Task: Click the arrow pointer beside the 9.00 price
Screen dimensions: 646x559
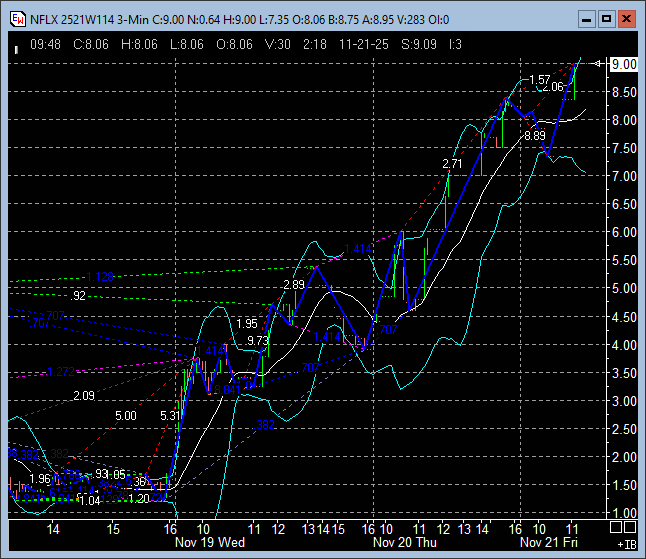Action: (600, 64)
